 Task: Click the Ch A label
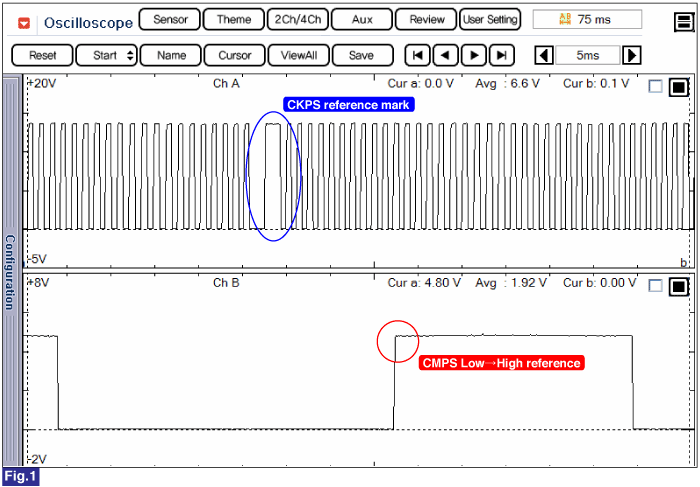pos(226,83)
